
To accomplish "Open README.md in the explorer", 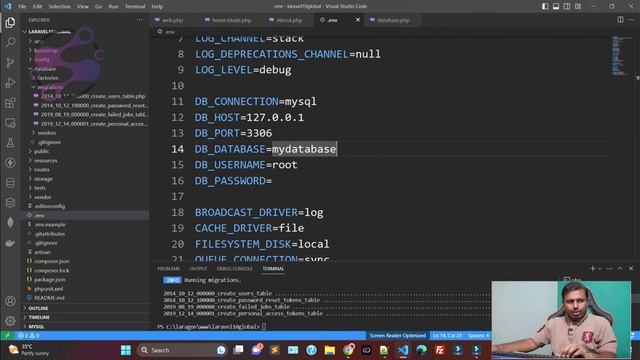I will pos(49,298).
